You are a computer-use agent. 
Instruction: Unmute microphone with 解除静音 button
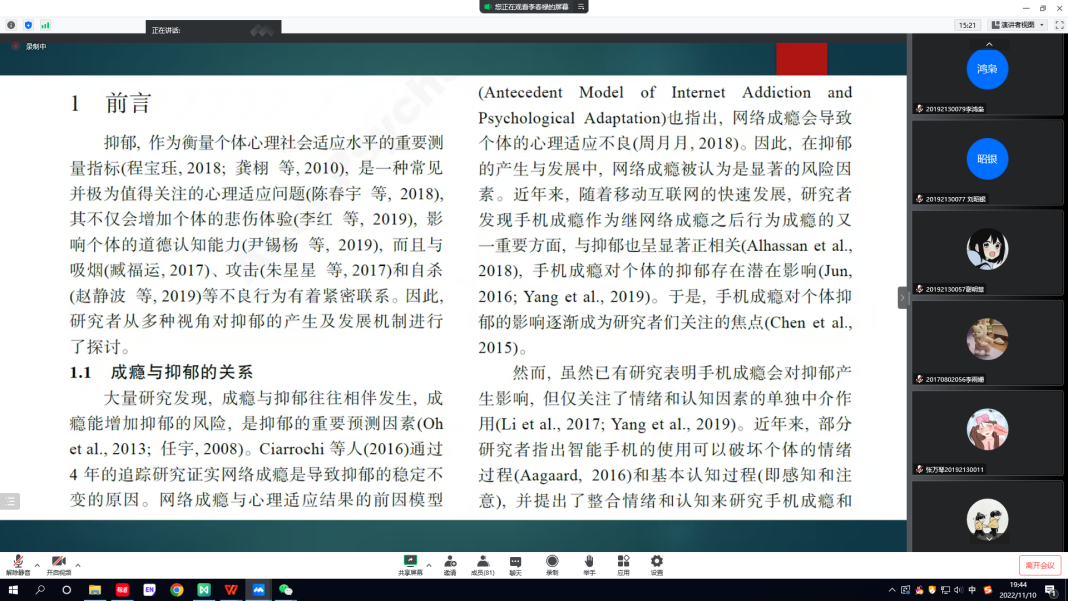tap(18, 564)
